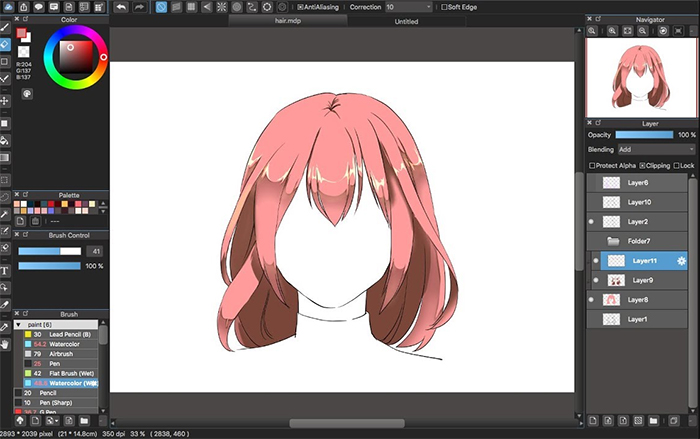This screenshot has width=700, height=439.
Task: Hide Layer9 via its visibility dot
Action: 596,280
